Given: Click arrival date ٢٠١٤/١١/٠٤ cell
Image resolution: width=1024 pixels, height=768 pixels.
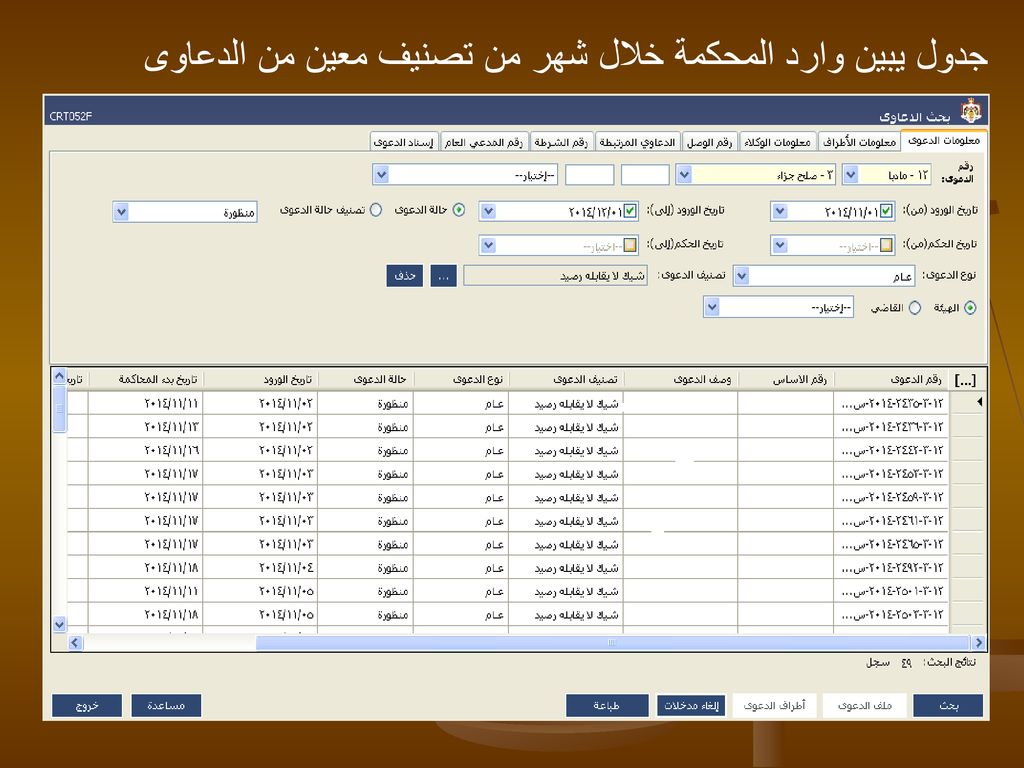Looking at the screenshot, I should 260,568.
